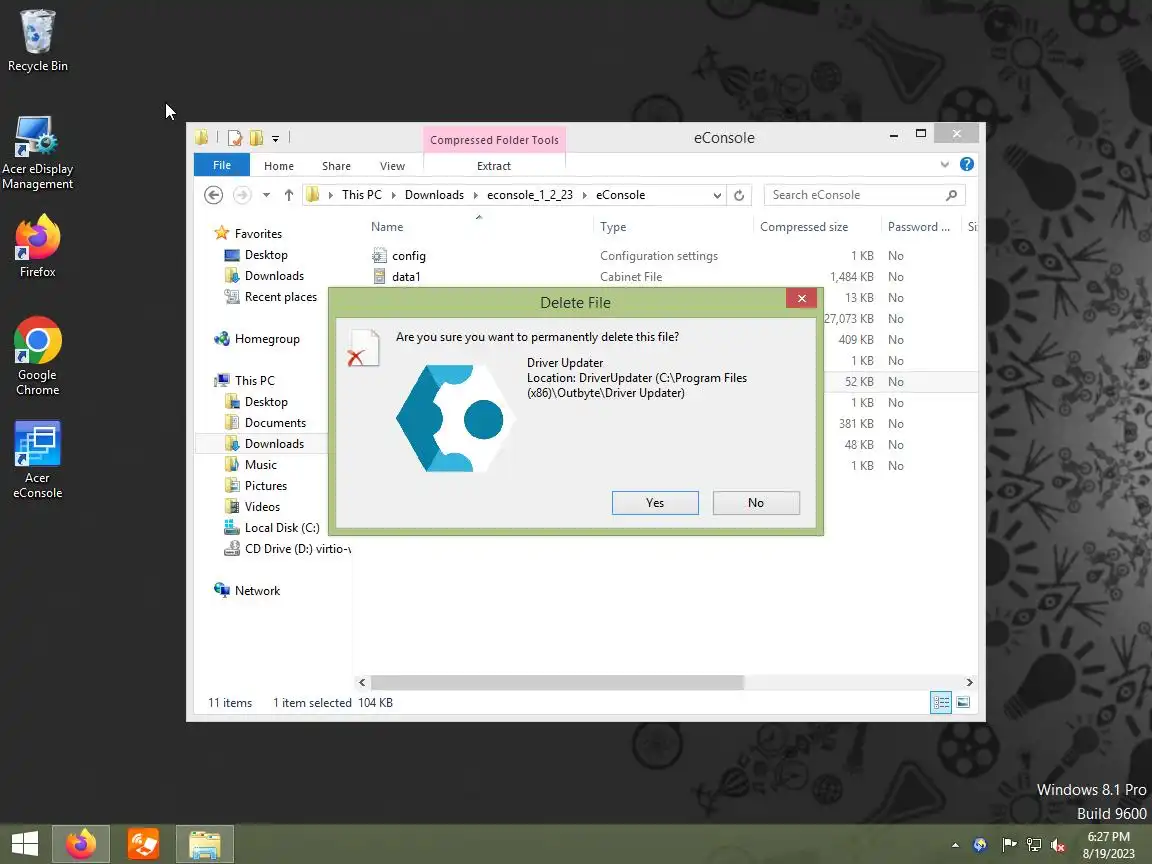Open Explorer help question mark icon

(x=967, y=165)
